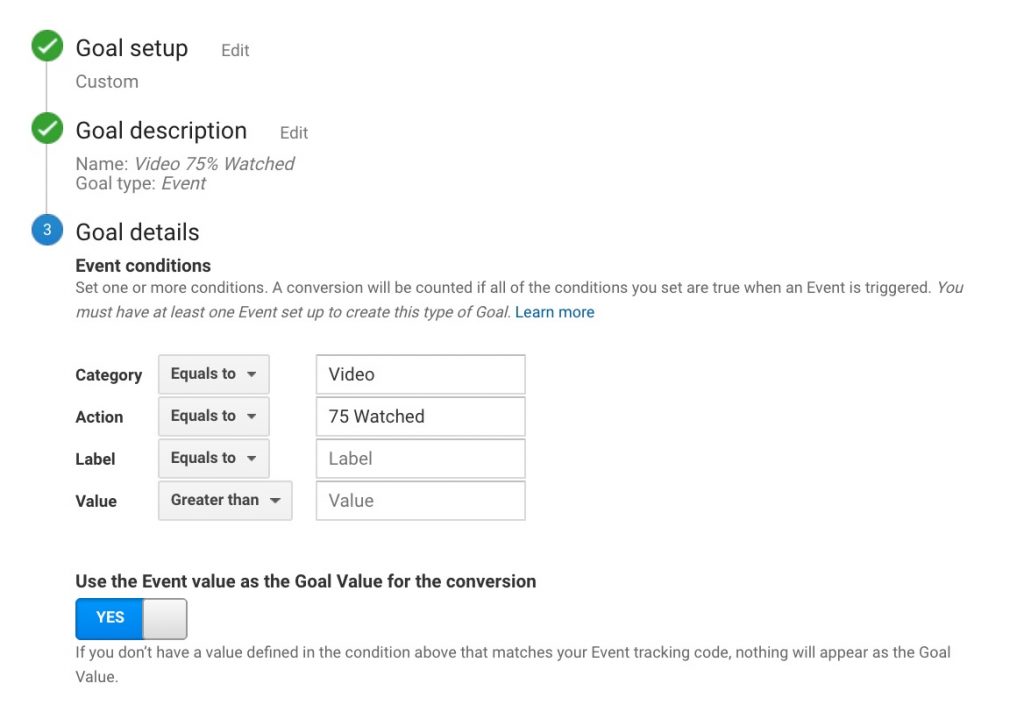Click the Category field containing Video
This screenshot has height=719, width=1024.
pos(420,375)
